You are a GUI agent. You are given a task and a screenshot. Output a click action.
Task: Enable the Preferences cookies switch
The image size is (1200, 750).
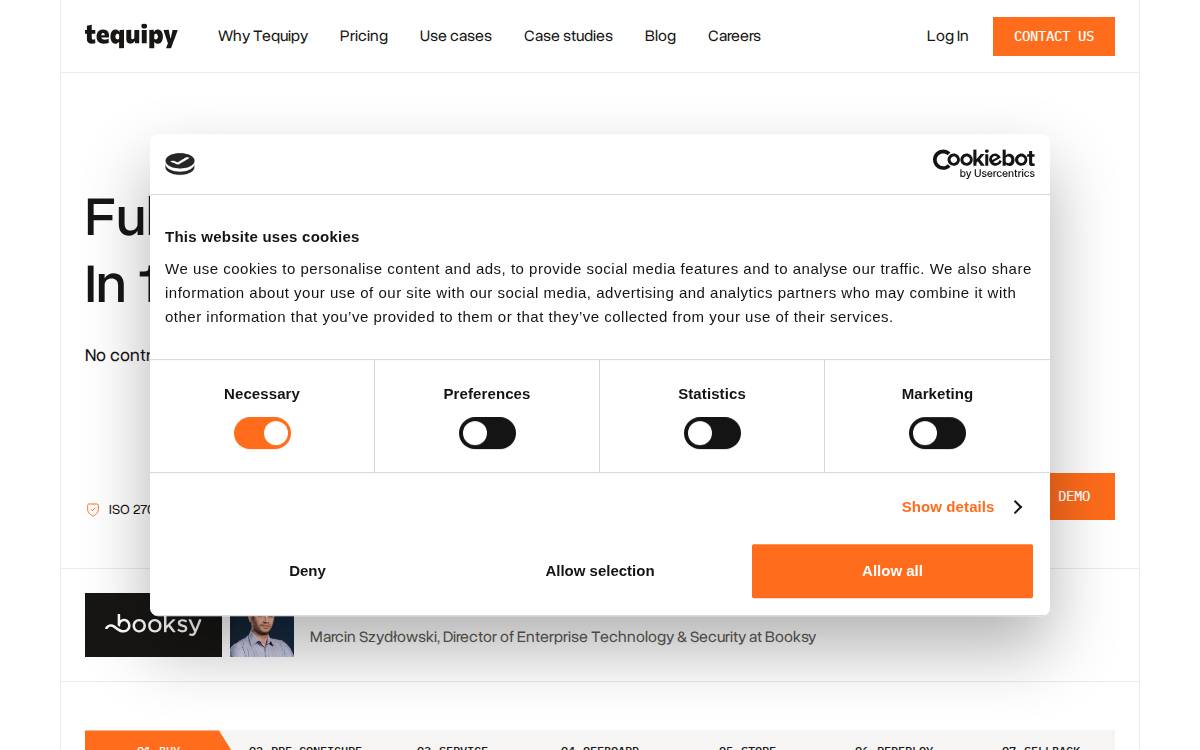487,433
